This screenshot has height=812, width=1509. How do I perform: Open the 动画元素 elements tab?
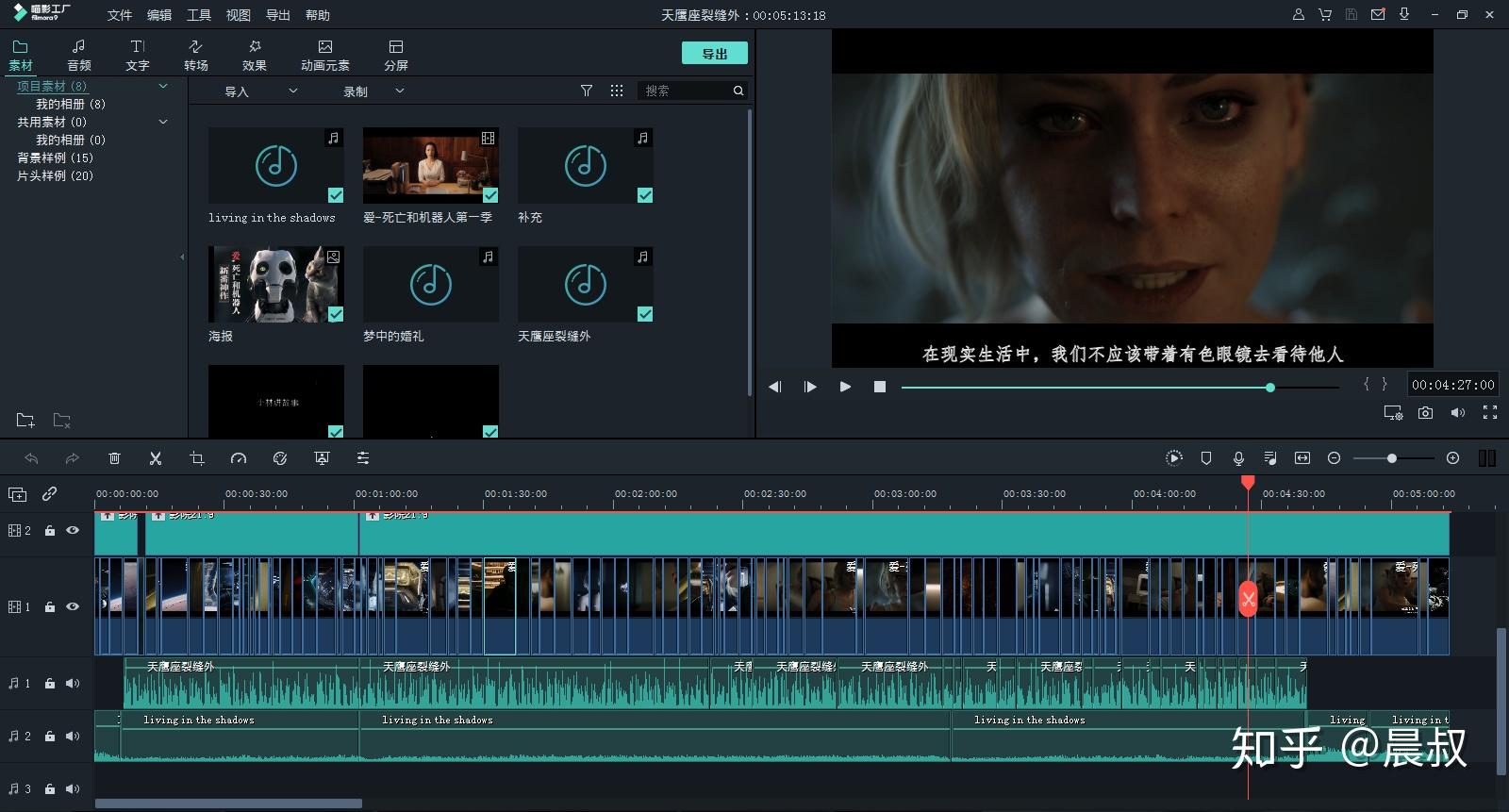pyautogui.click(x=325, y=55)
